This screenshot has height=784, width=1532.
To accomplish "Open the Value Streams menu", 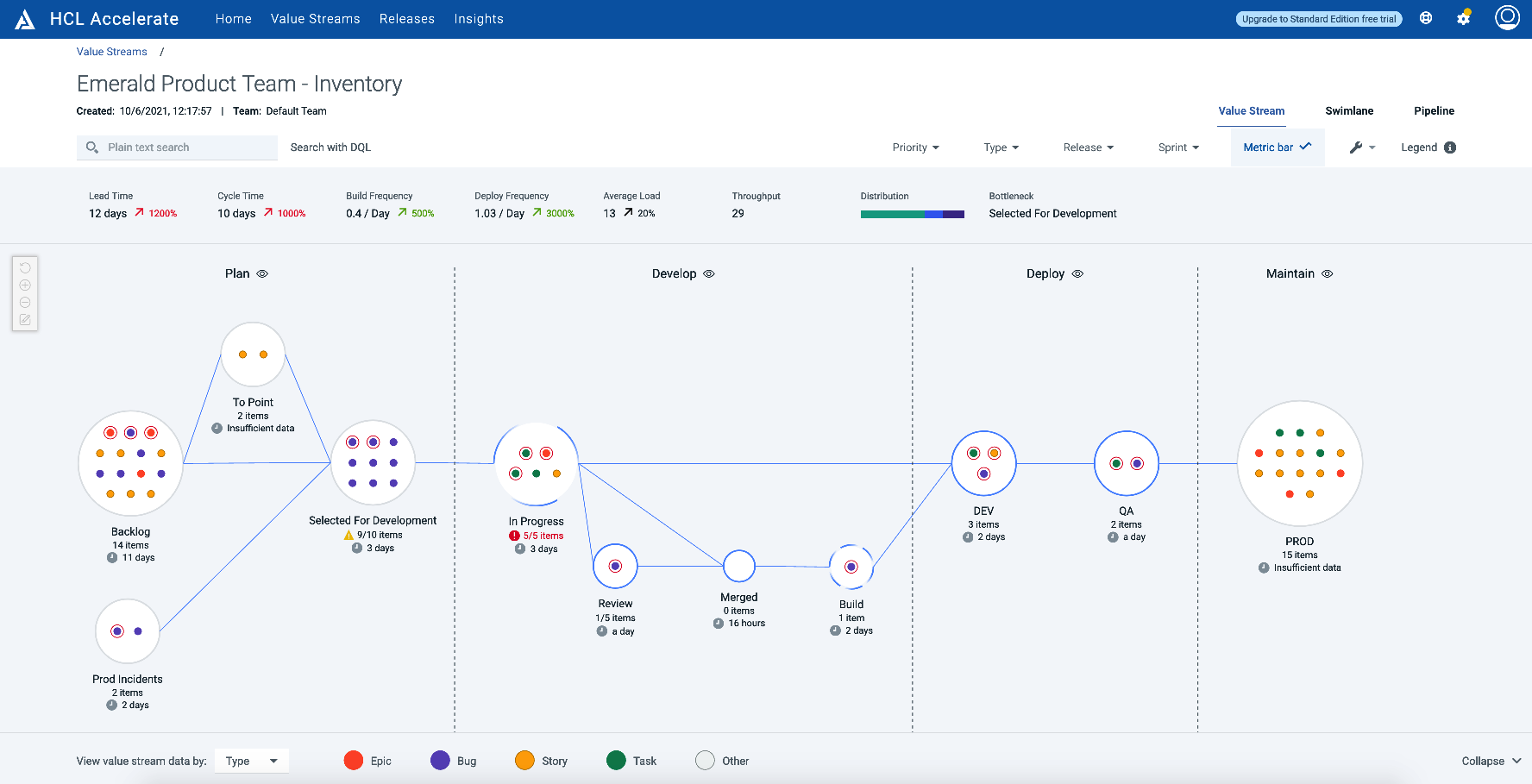I will (x=316, y=19).
